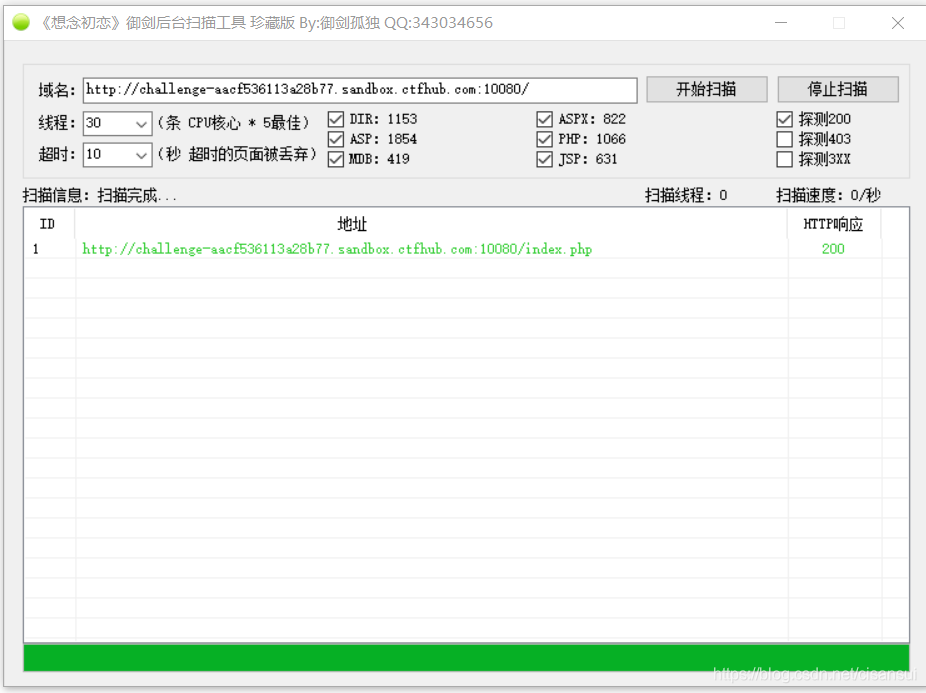Uncheck the ASPX: 822 checkbox
926x693 pixels.
[x=544, y=119]
